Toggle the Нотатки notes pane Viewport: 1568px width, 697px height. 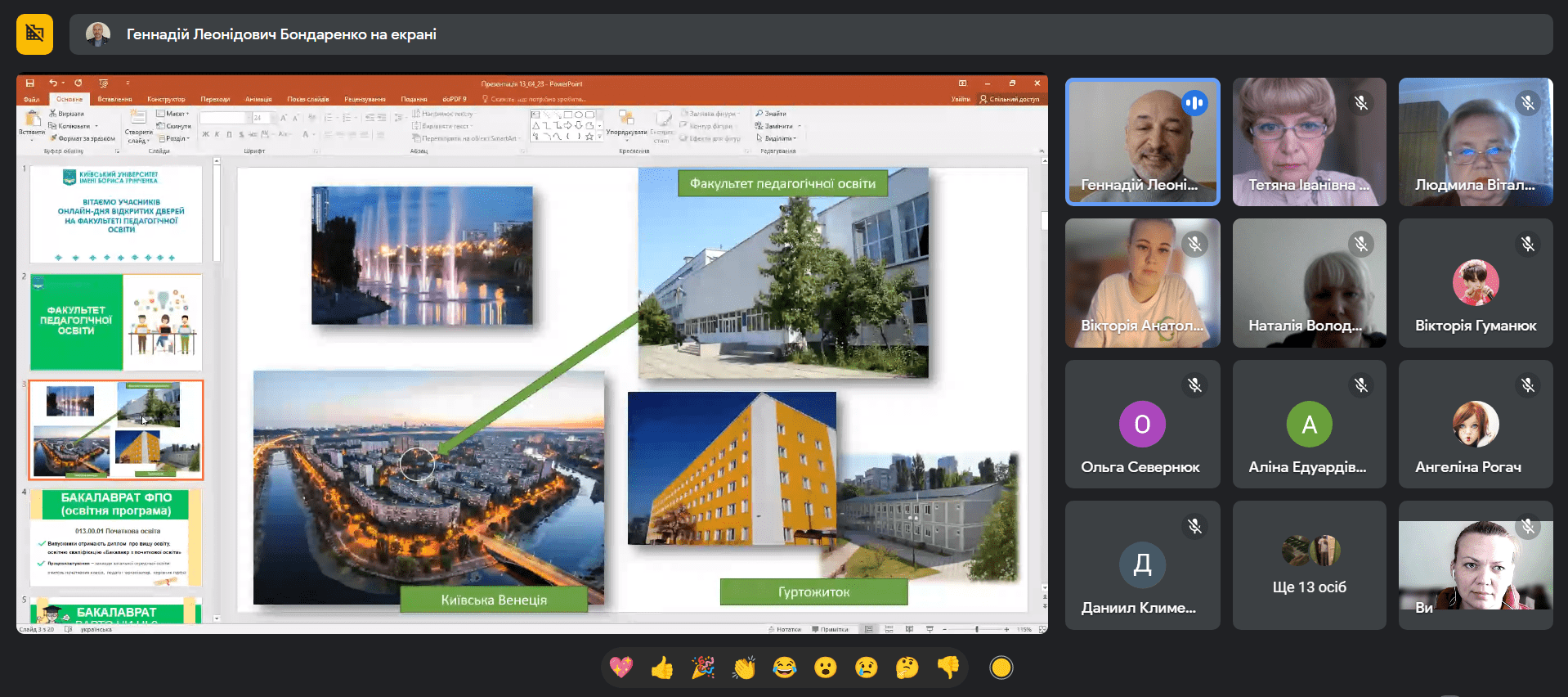click(x=785, y=629)
